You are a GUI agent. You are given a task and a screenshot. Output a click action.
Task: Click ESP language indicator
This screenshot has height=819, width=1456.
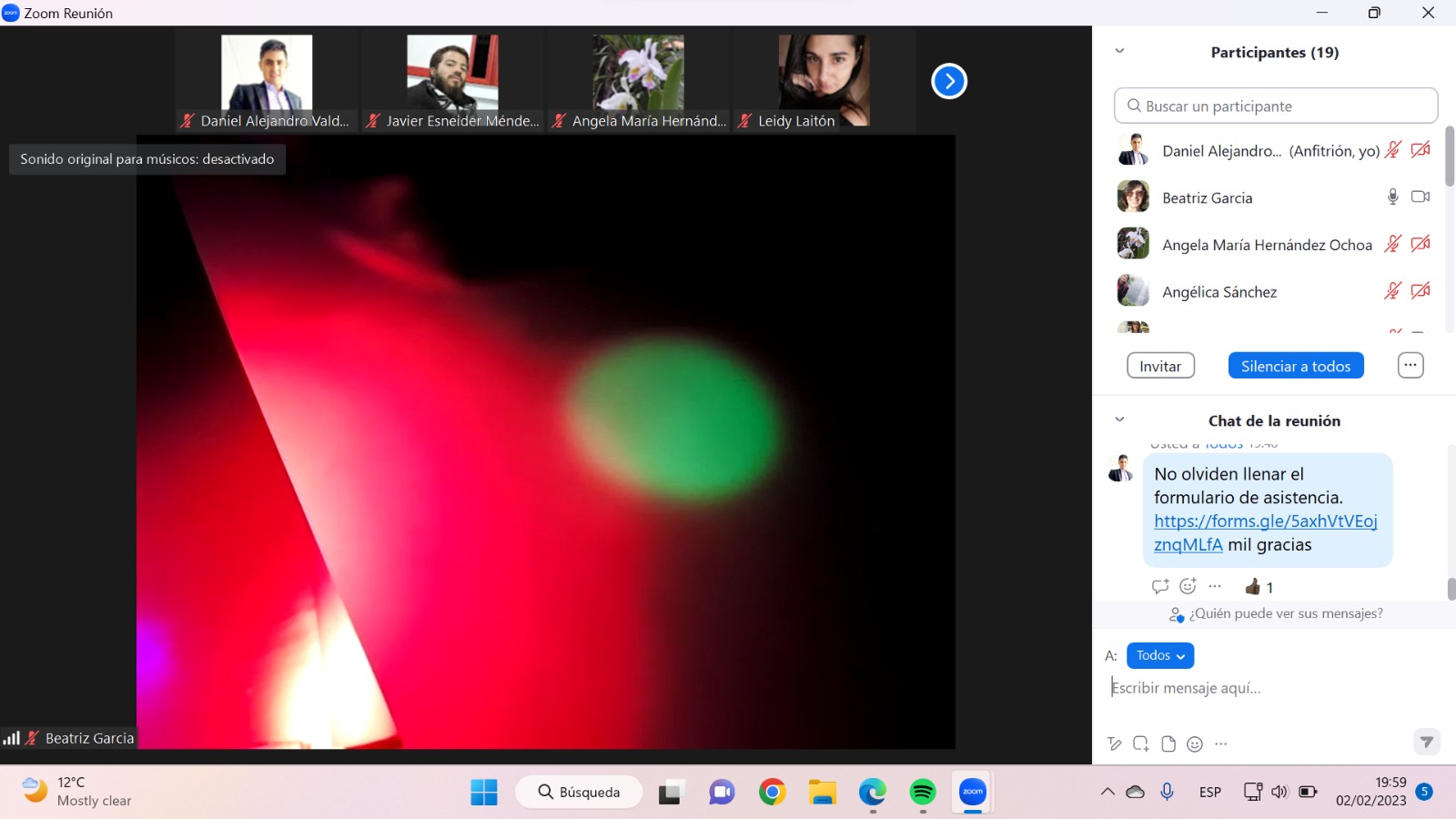click(x=1210, y=793)
